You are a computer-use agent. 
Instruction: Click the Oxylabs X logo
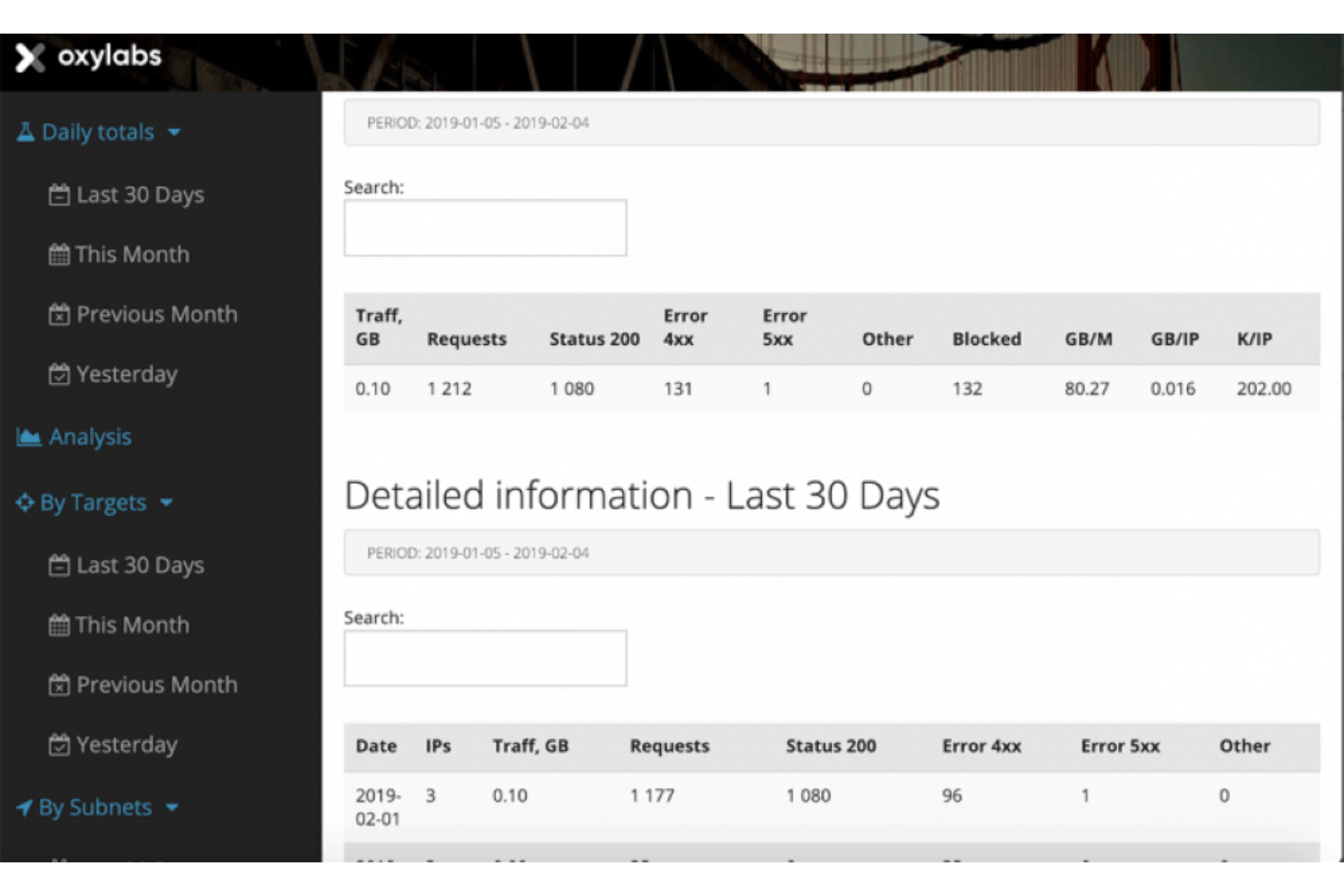[31, 57]
